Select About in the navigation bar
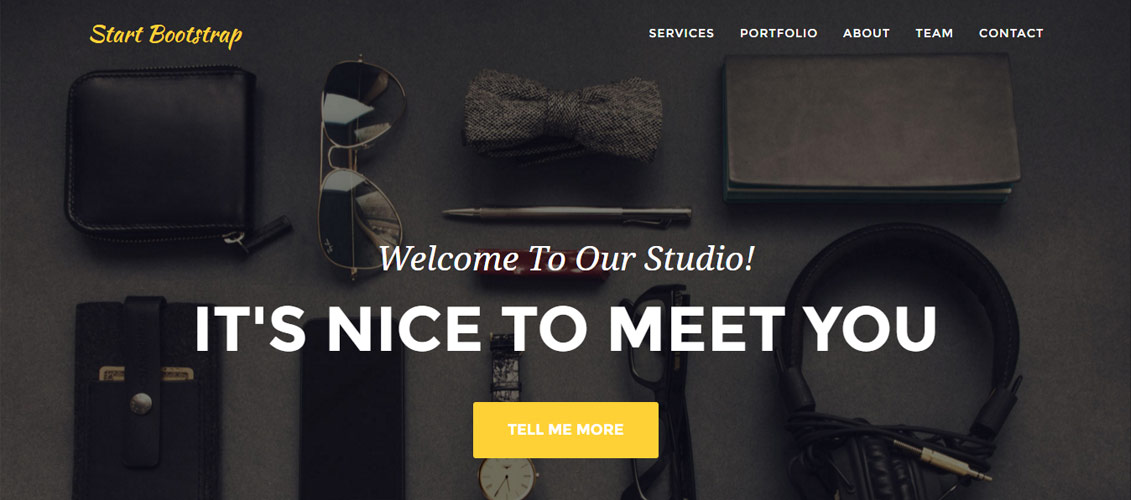 pyautogui.click(x=866, y=33)
